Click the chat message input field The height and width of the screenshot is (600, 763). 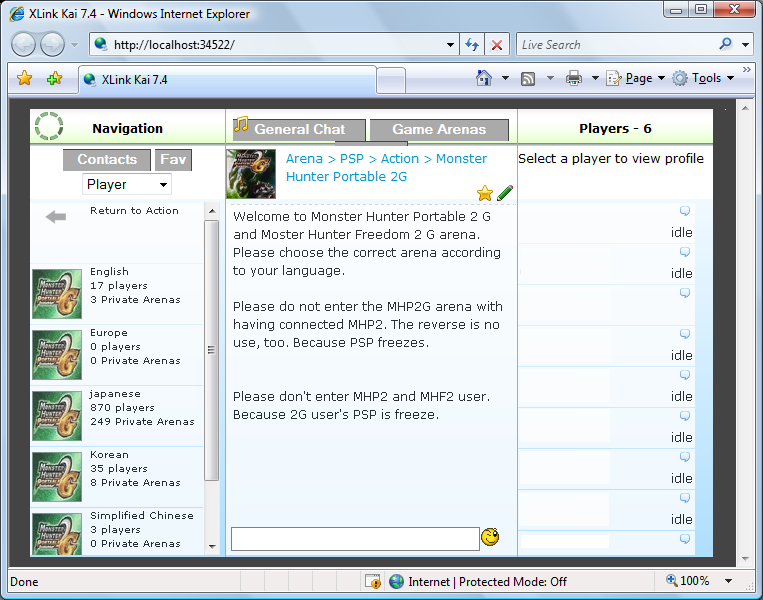(x=355, y=539)
